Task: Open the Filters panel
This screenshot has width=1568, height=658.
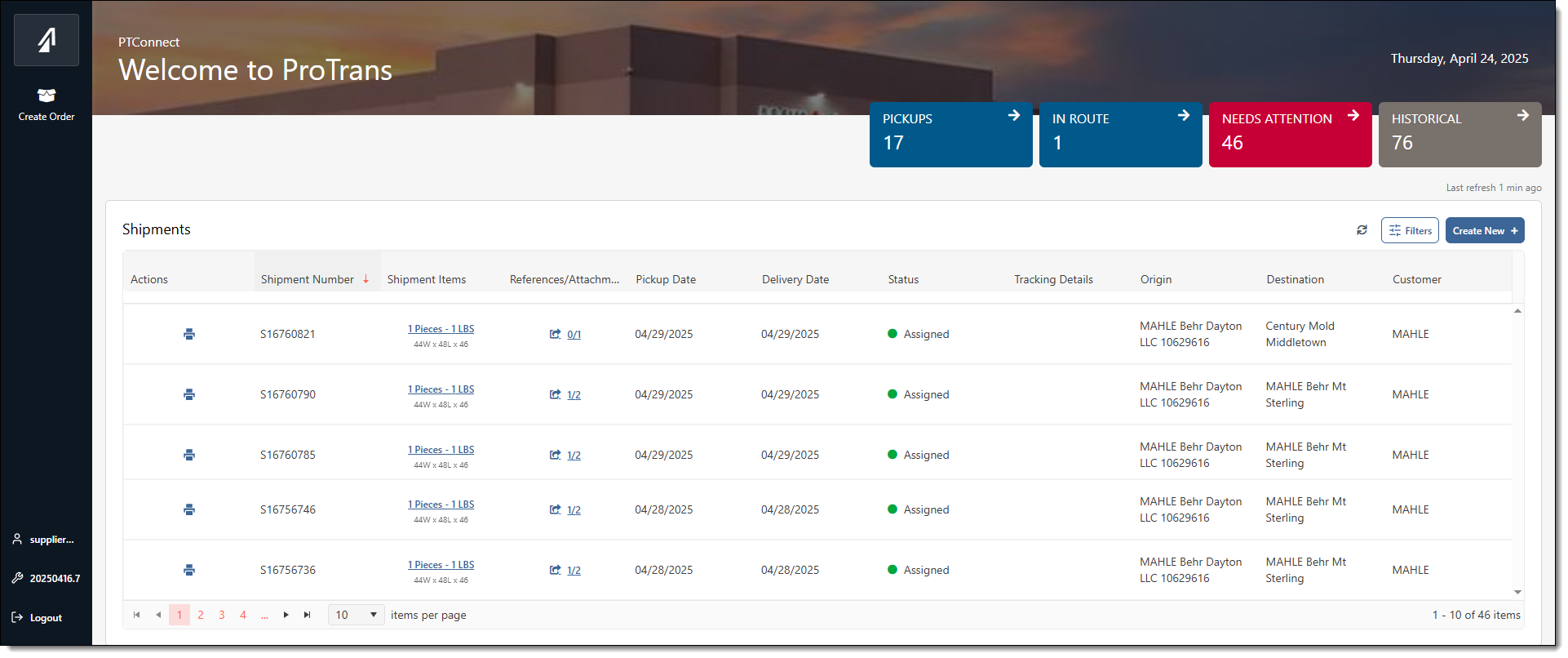Action: (x=1410, y=230)
